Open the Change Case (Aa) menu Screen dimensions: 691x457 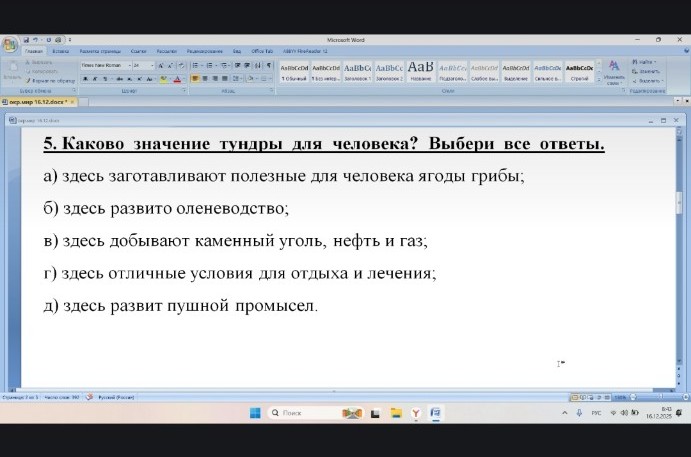(x=150, y=79)
